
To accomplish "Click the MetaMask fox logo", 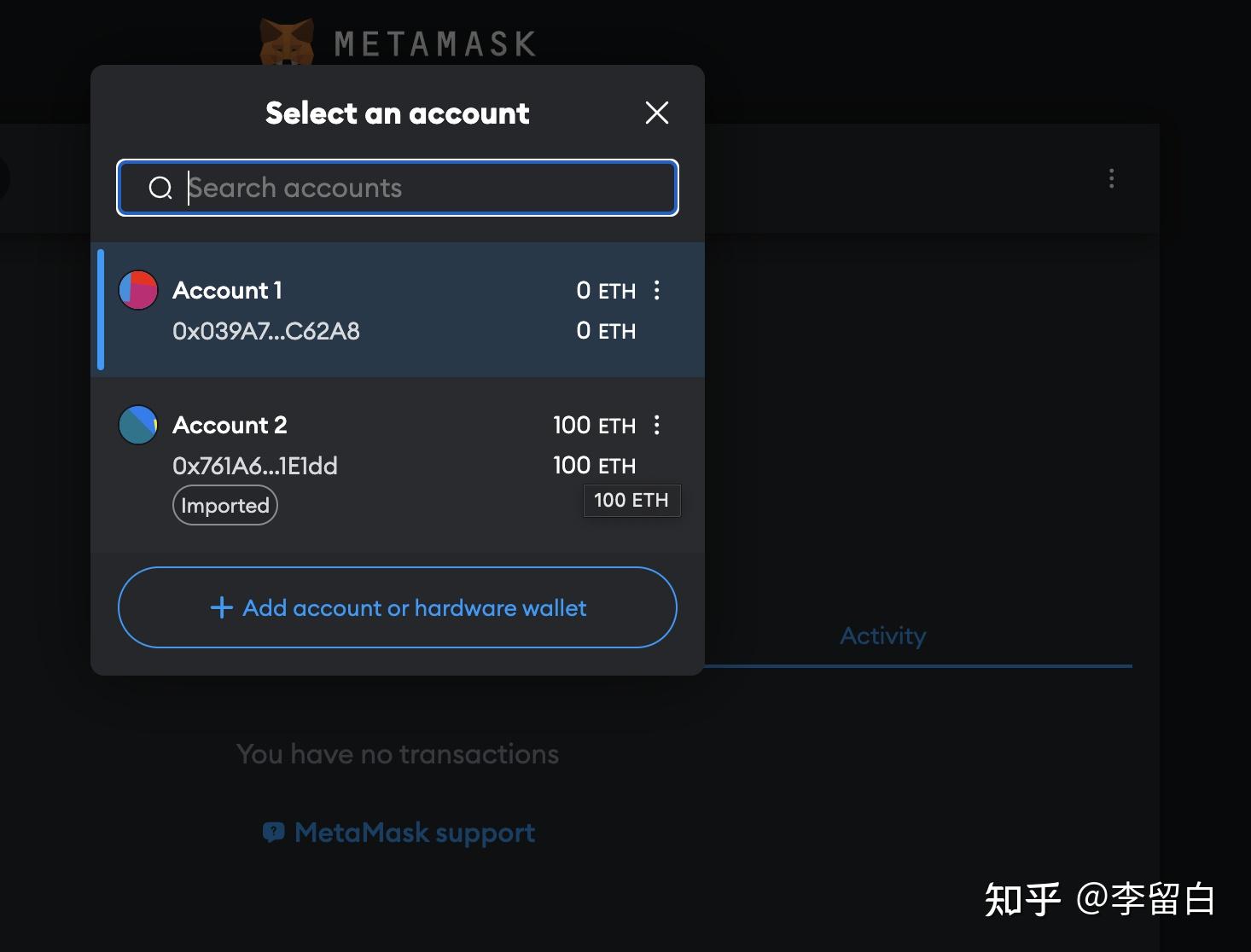I will [x=288, y=43].
